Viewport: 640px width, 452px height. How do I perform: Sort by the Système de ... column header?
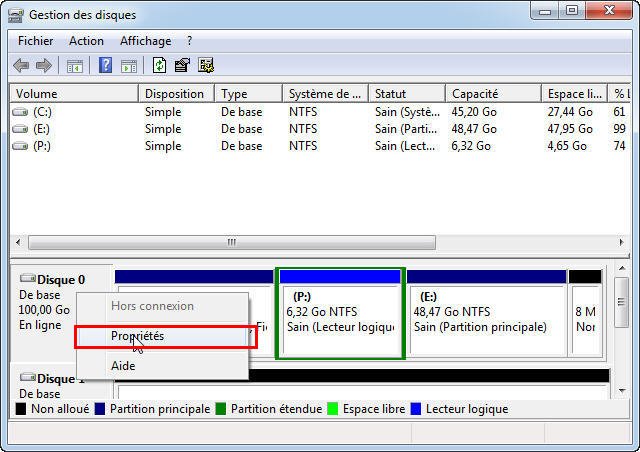pyautogui.click(x=325, y=94)
